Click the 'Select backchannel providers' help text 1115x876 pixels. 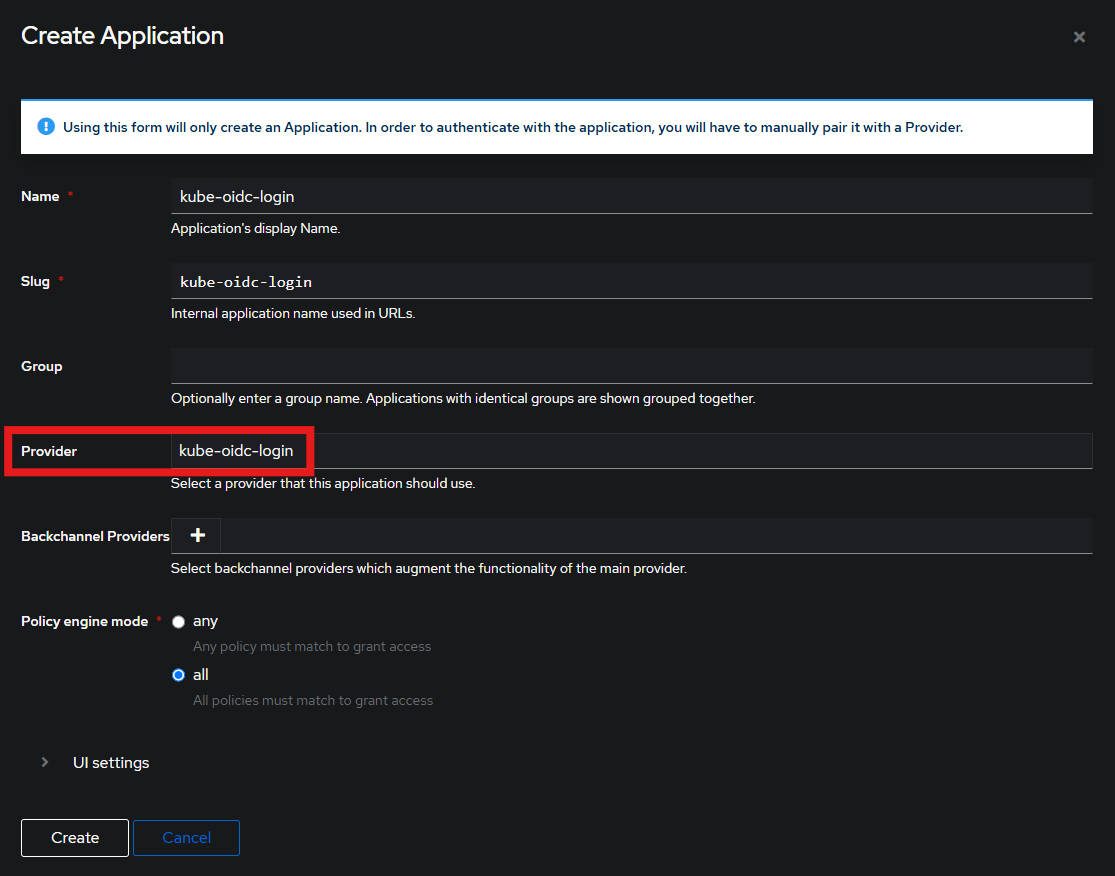(429, 568)
